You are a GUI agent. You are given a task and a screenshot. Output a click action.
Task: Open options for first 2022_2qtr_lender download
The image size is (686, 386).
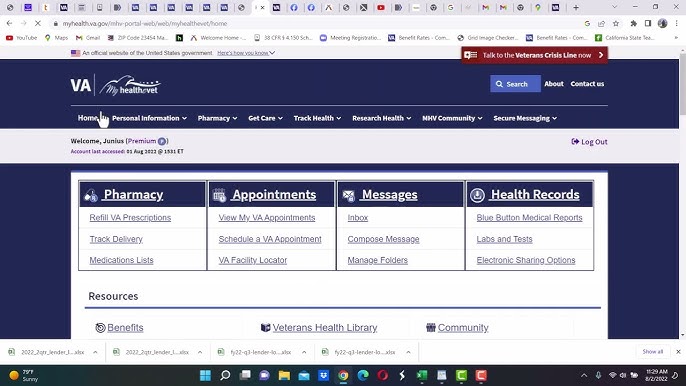[x=95, y=352]
